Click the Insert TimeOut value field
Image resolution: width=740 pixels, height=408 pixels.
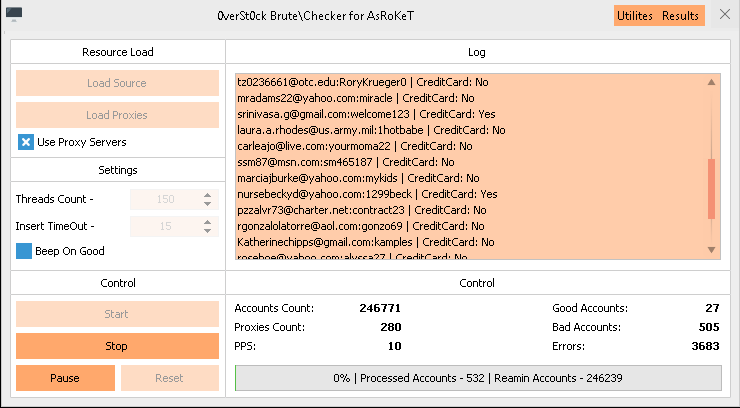coord(166,226)
